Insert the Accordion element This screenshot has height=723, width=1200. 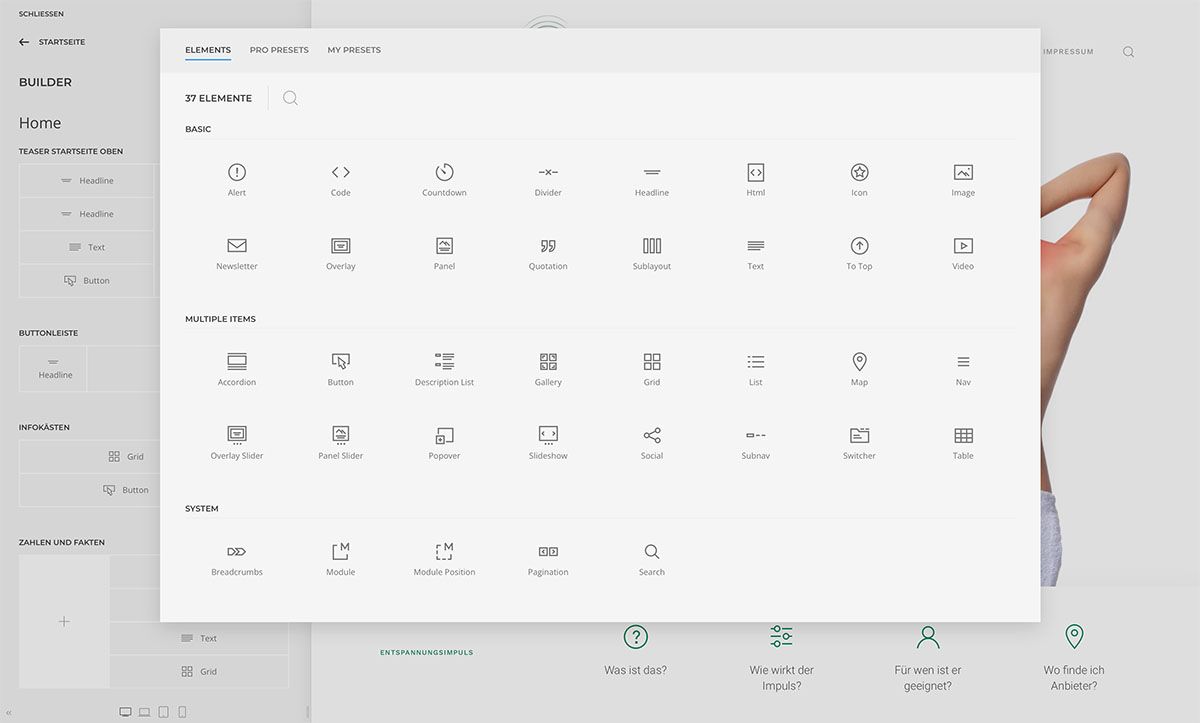pyautogui.click(x=237, y=369)
